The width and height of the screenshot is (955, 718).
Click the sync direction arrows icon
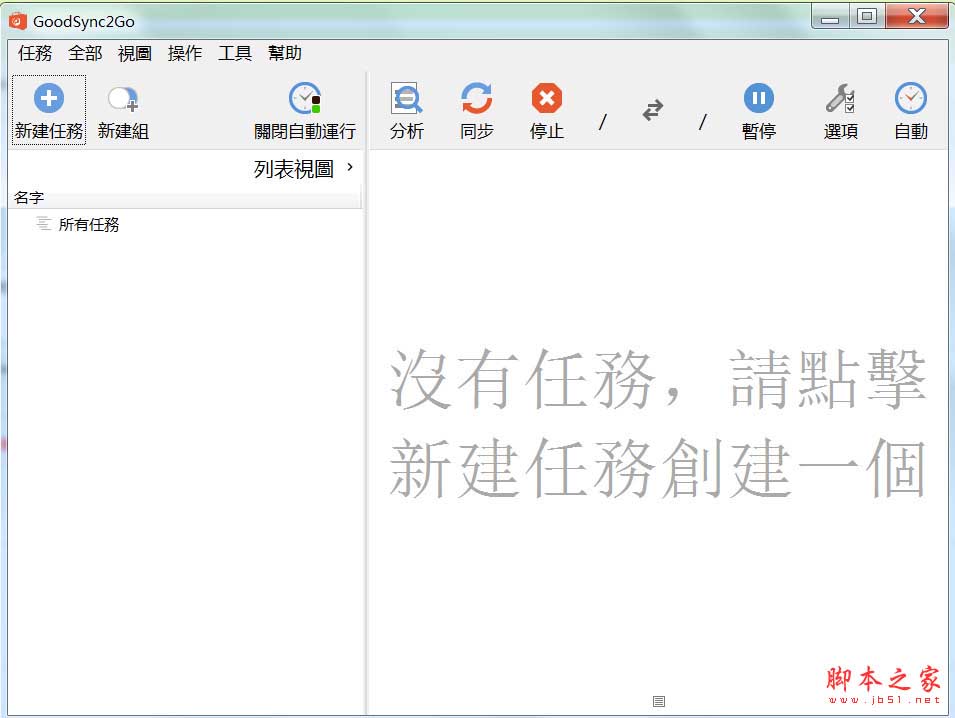click(653, 112)
